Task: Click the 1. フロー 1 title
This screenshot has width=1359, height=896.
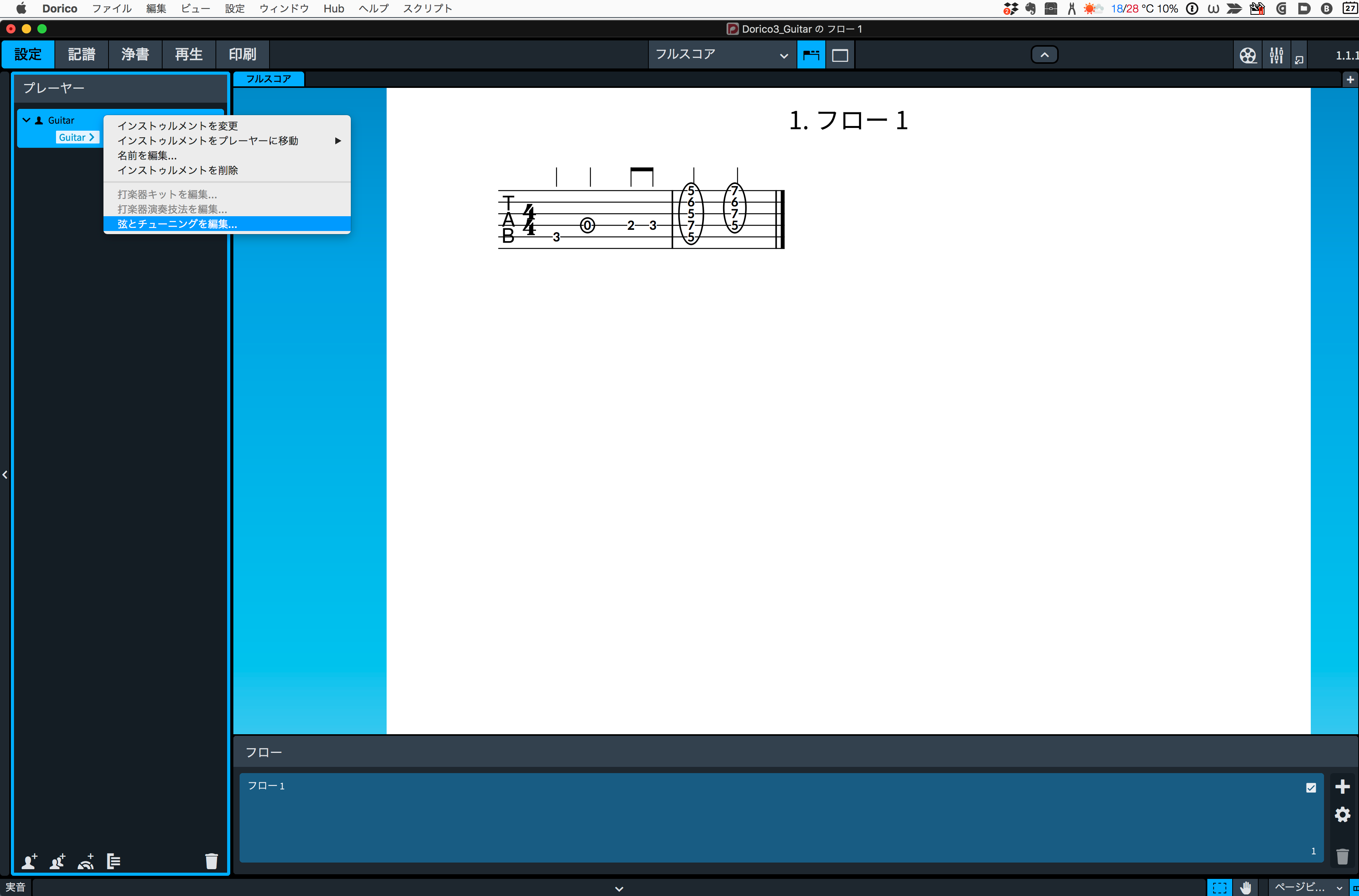Action: (848, 121)
